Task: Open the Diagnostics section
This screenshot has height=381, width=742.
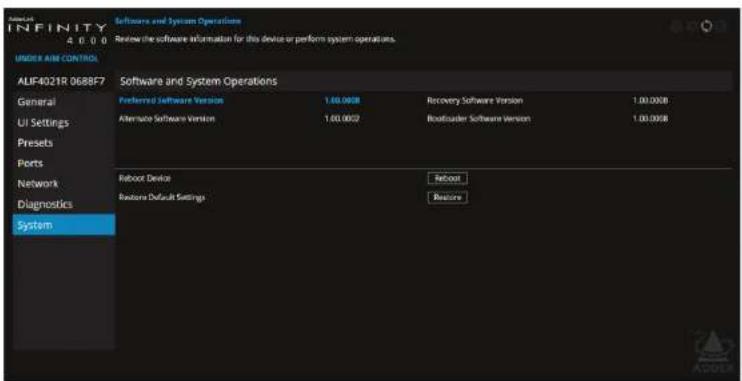Action: click(64, 204)
